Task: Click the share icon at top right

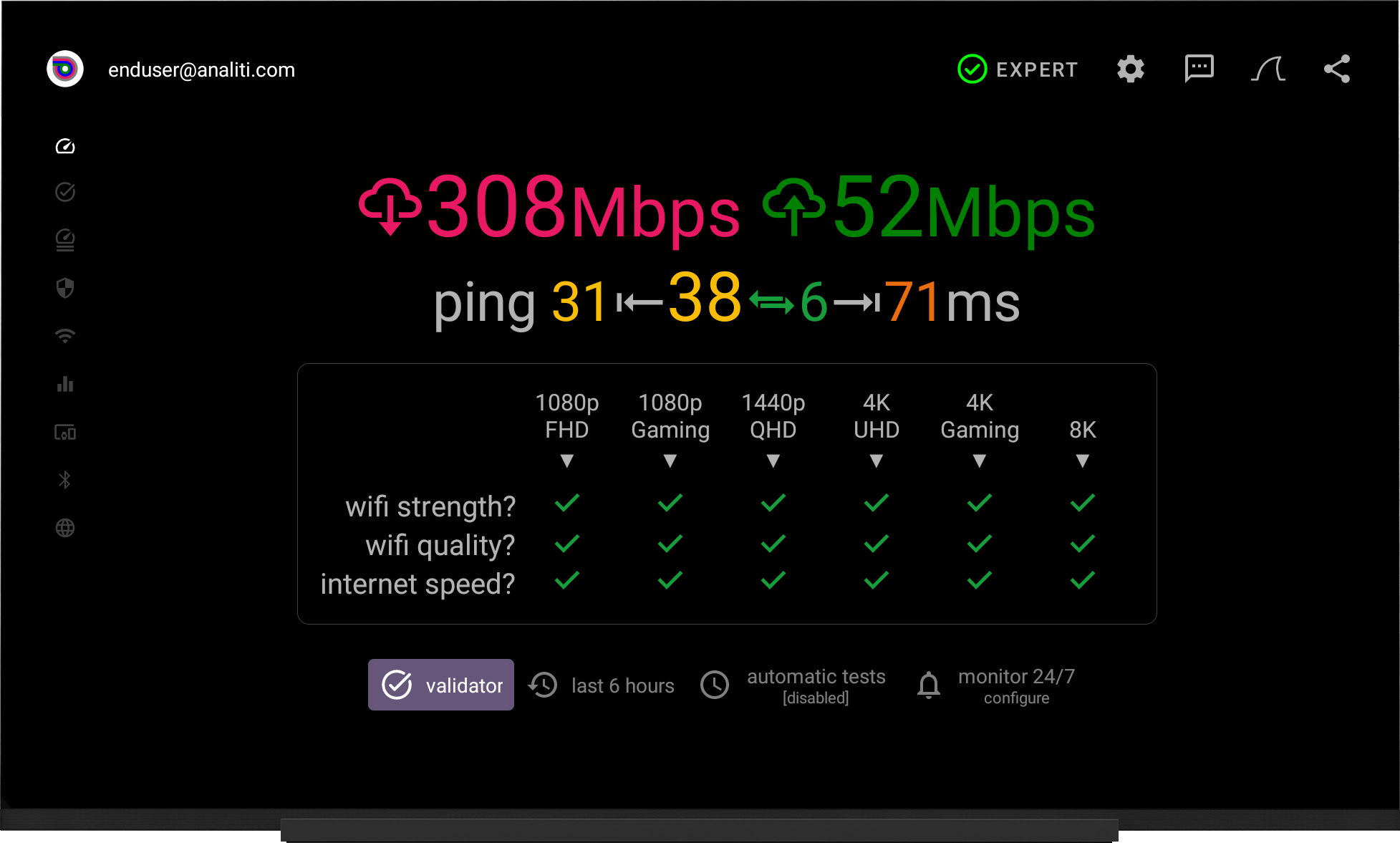Action: pos(1336,69)
